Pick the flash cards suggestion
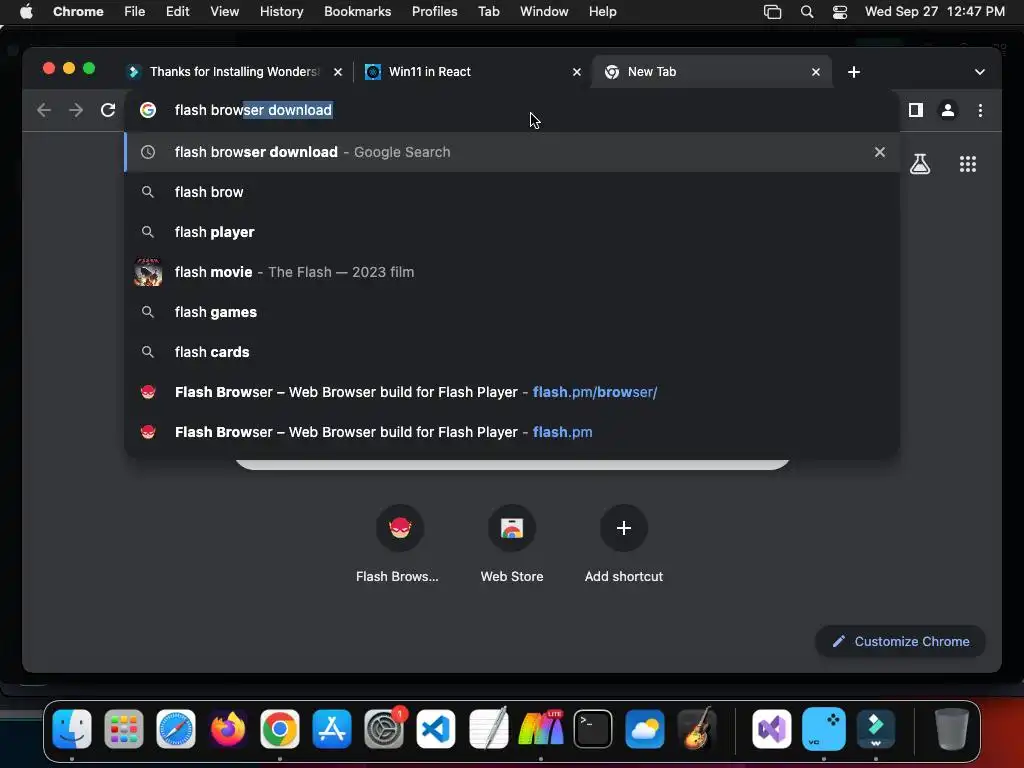Viewport: 1024px width, 768px height. coord(511,352)
